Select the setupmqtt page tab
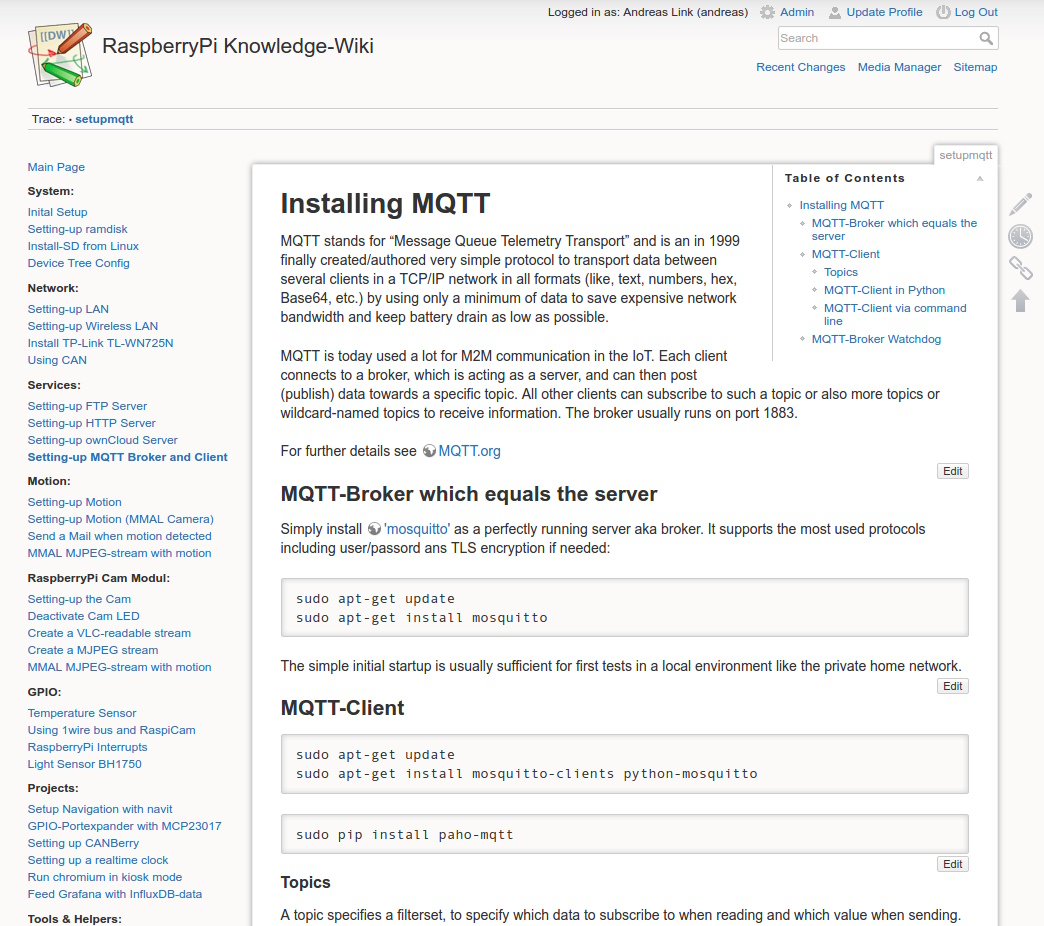 pyautogui.click(x=965, y=155)
